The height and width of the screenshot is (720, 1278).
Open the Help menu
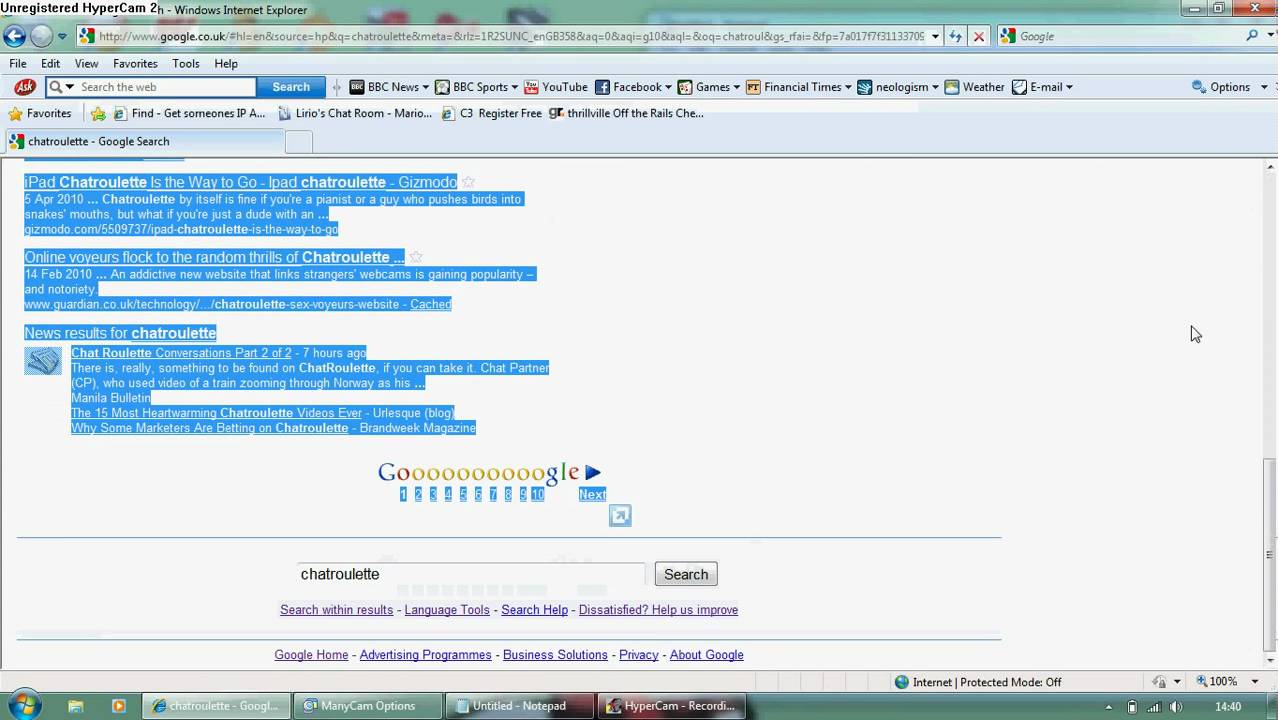(226, 63)
